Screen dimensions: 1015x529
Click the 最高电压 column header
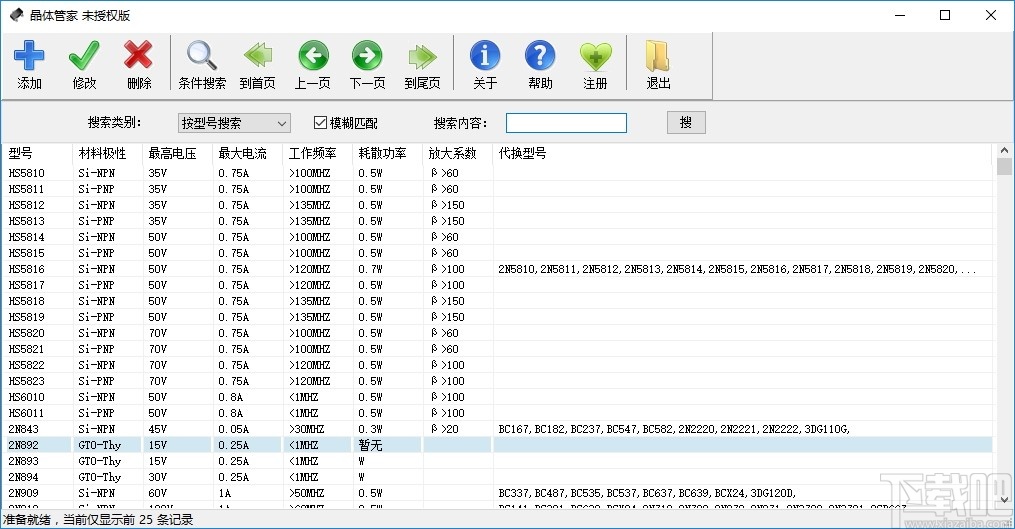coord(172,153)
